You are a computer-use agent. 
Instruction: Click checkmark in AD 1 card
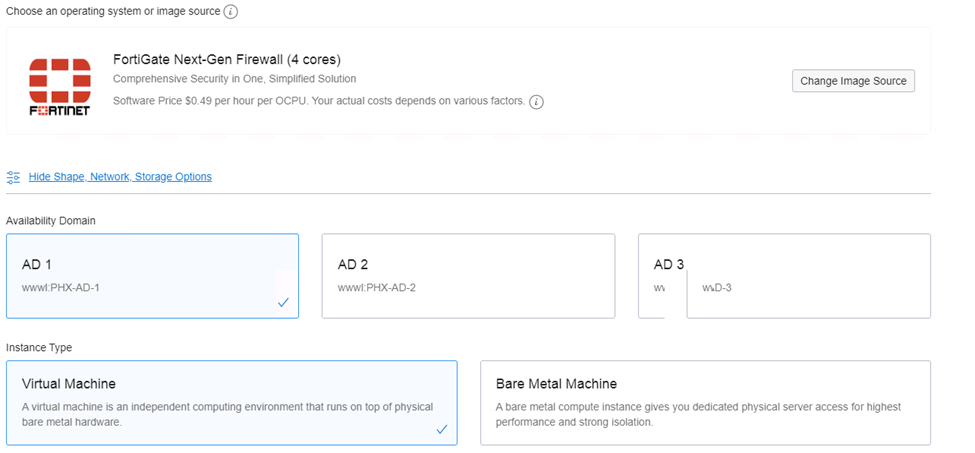(284, 303)
